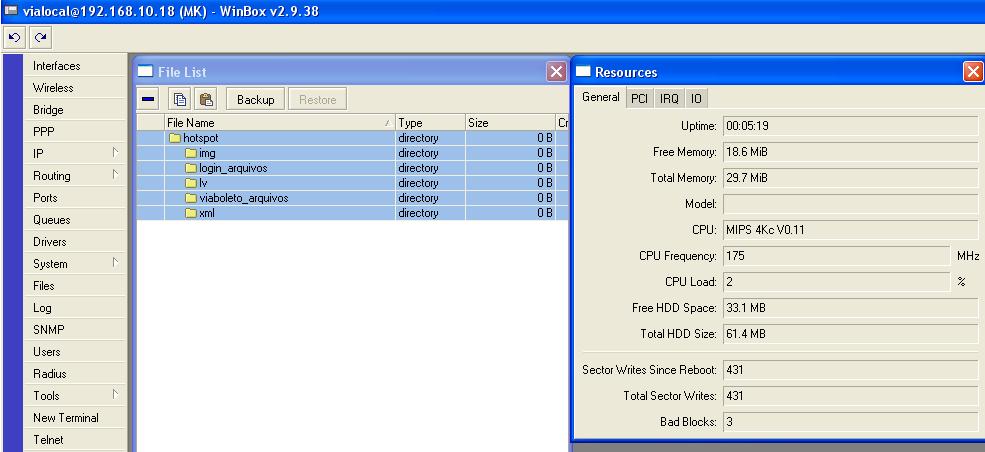The height and width of the screenshot is (452, 985).
Task: Switch to the PCI tab
Action: (x=639, y=98)
